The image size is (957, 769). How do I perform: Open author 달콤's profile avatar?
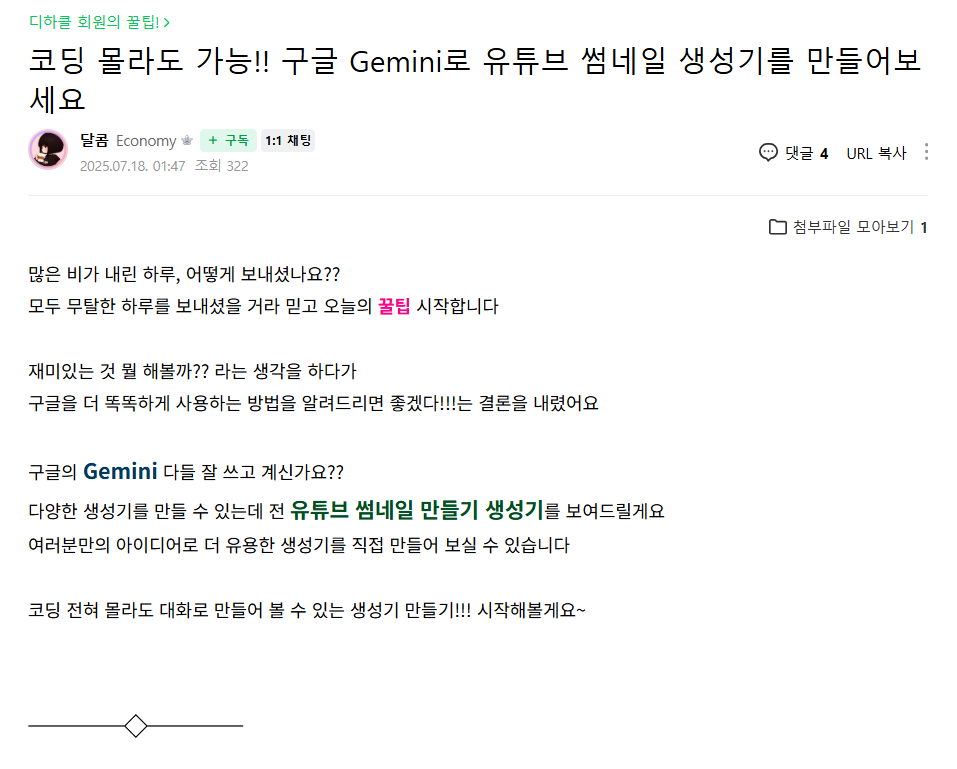(48, 150)
